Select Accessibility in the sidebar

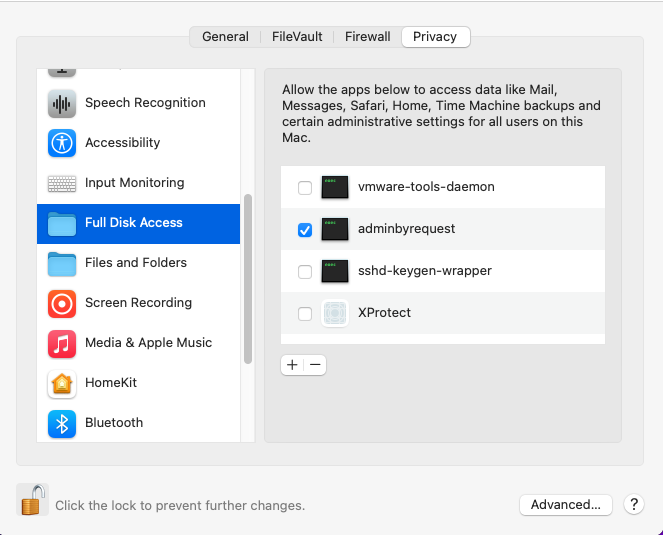(138, 143)
